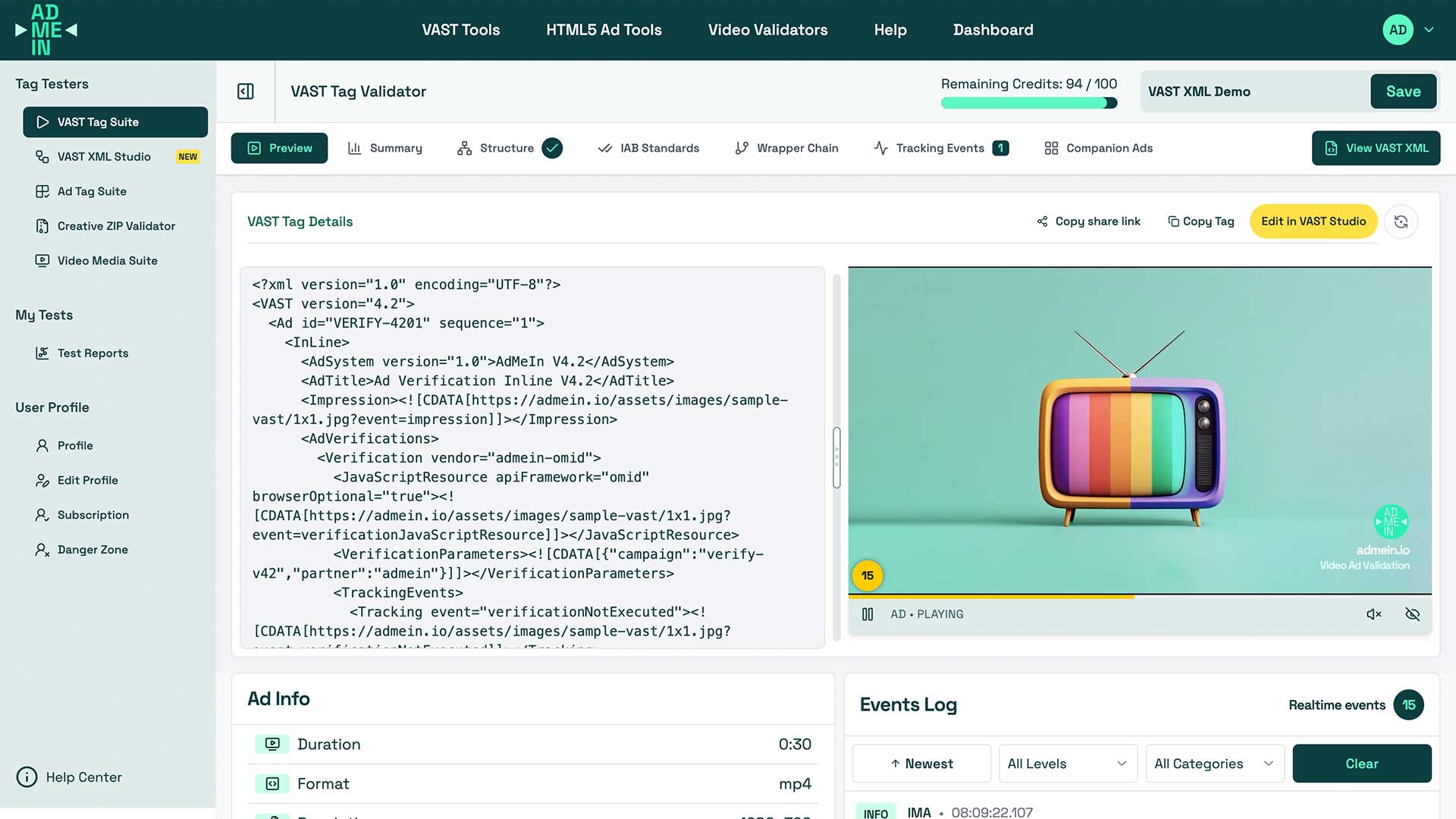Clear the Events Log
Image resolution: width=1456 pixels, height=819 pixels.
click(1361, 764)
